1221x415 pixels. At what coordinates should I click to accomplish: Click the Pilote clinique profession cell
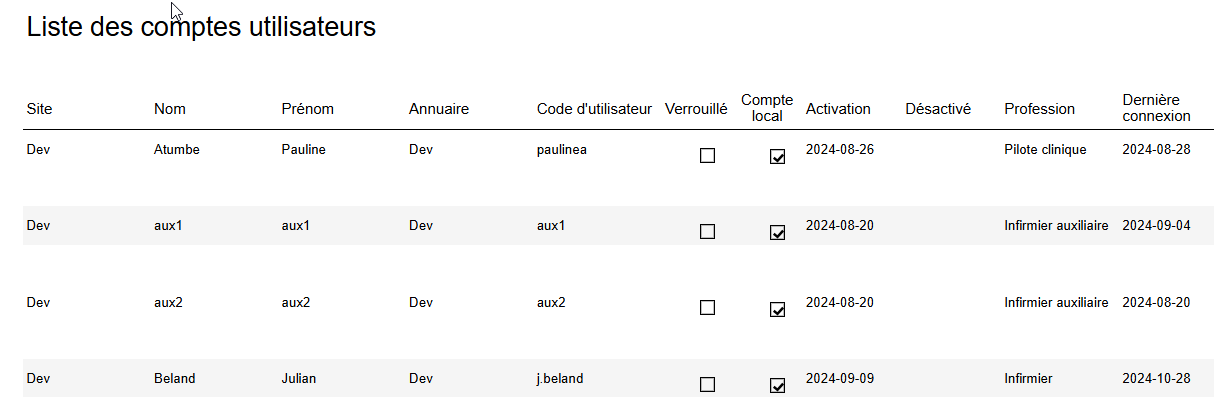point(1045,150)
